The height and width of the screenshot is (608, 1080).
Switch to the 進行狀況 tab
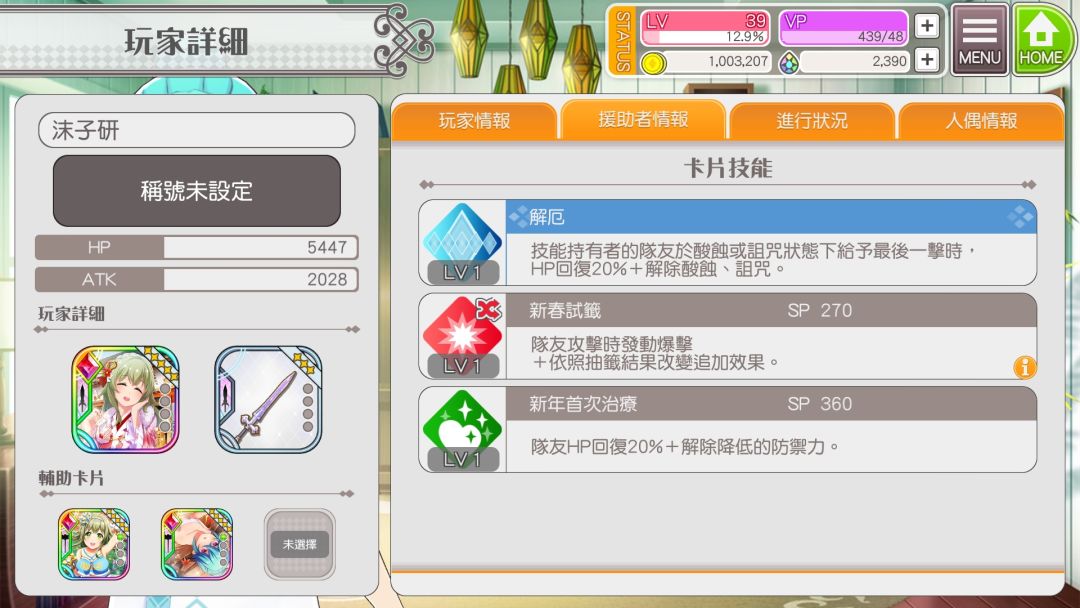(x=812, y=121)
